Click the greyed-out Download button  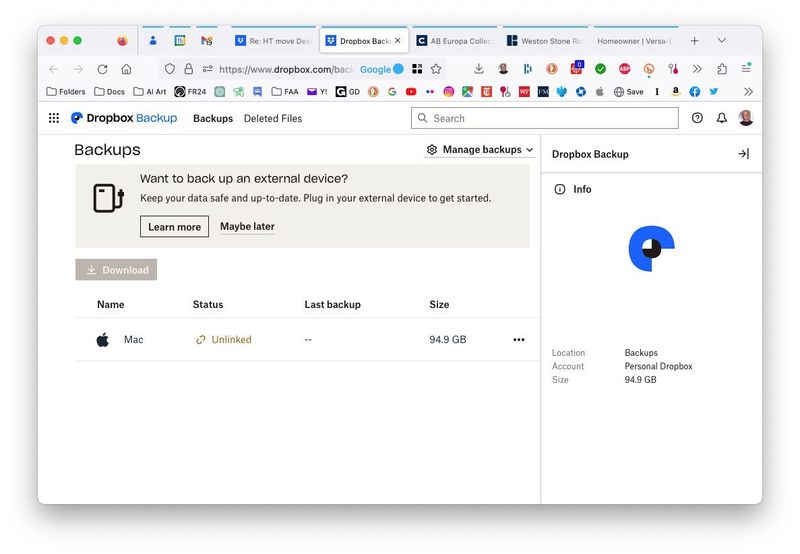pos(116,270)
